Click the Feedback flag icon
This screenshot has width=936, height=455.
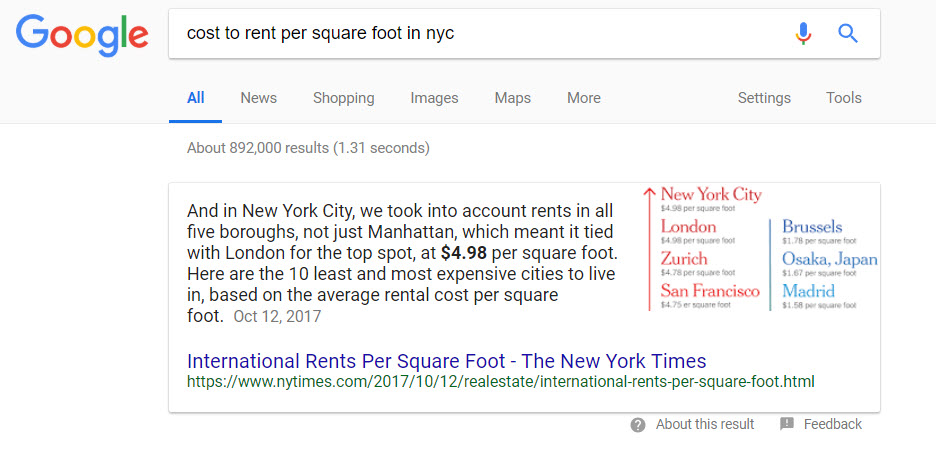787,424
